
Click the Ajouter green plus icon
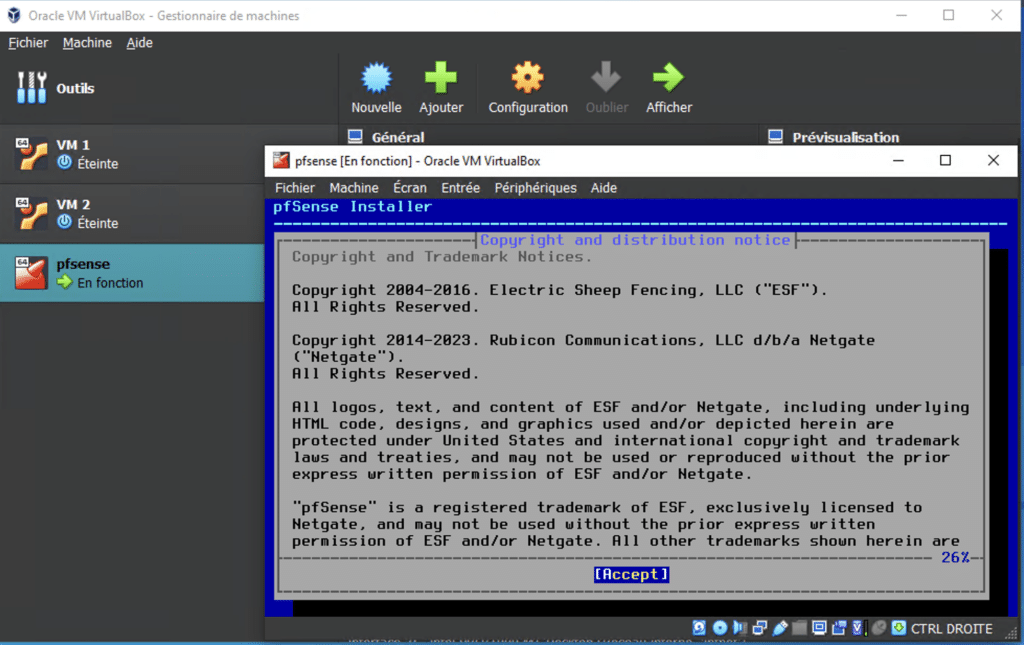pyautogui.click(x=441, y=78)
